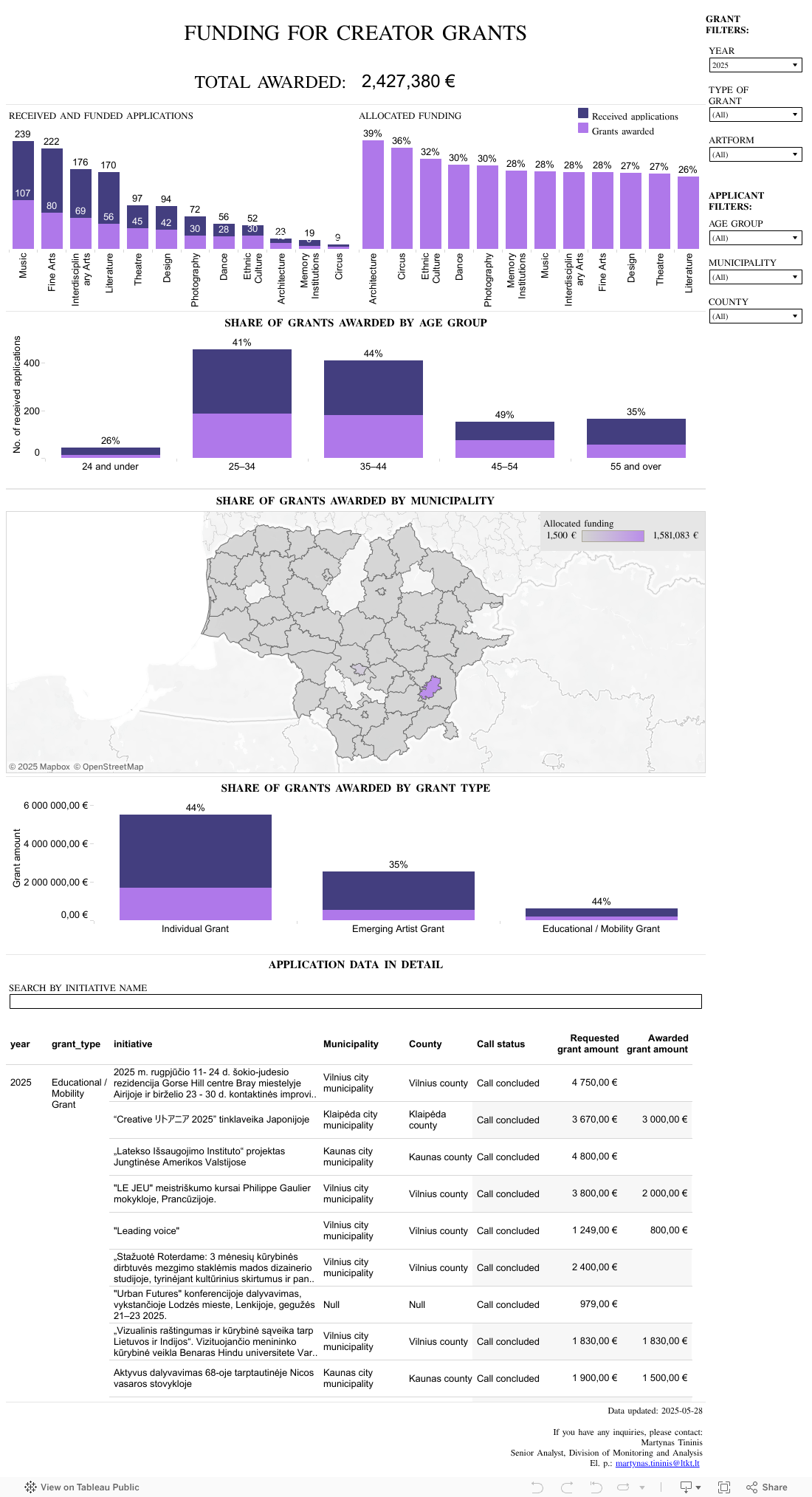812x1497 pixels.
Task: Open the YEAR filter dropdown
Action: click(754, 65)
